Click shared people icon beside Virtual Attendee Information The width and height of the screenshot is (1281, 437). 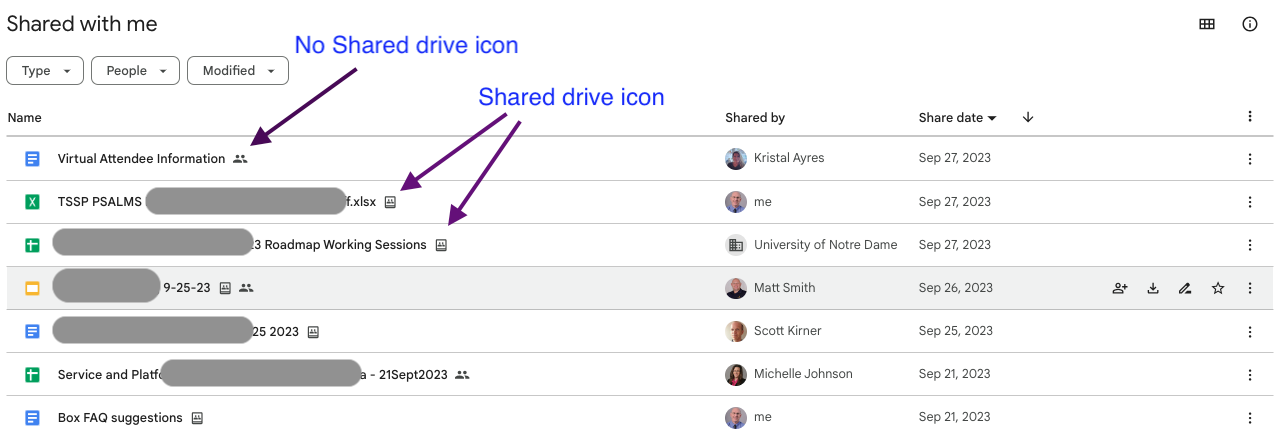point(240,159)
